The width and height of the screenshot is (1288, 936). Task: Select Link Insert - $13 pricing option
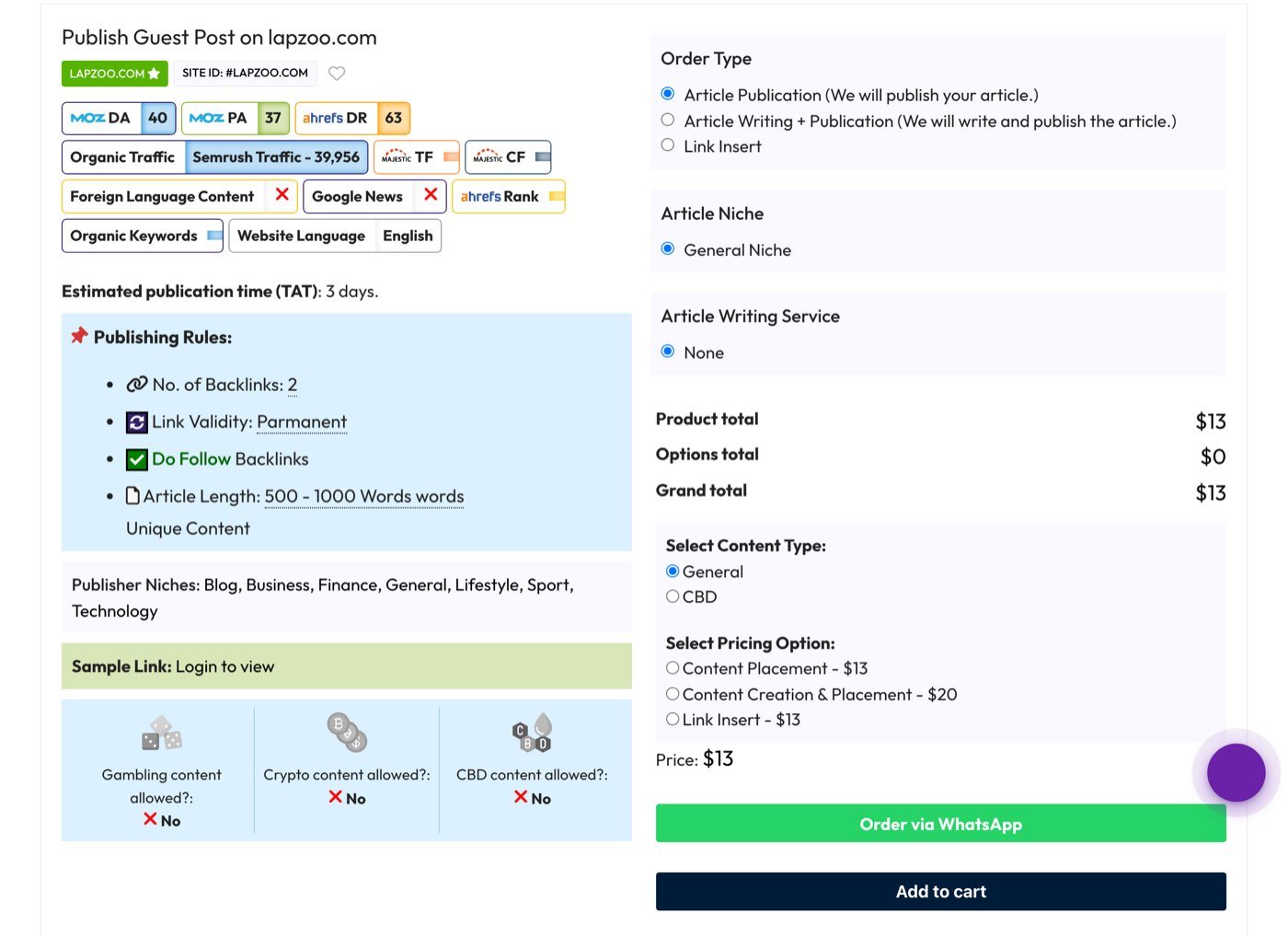coord(673,720)
